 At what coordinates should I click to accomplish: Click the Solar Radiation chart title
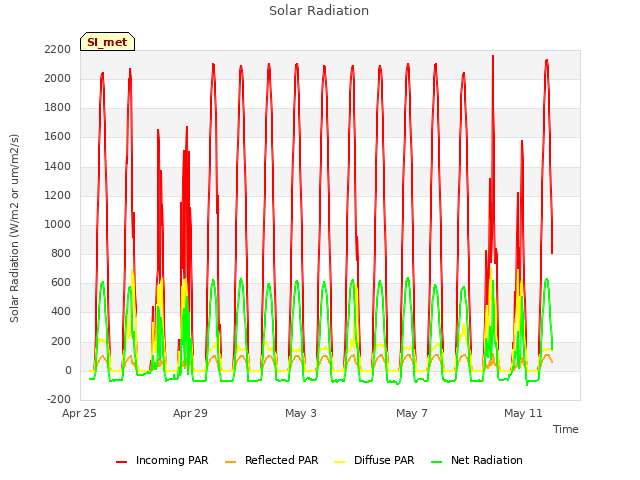pos(319,11)
